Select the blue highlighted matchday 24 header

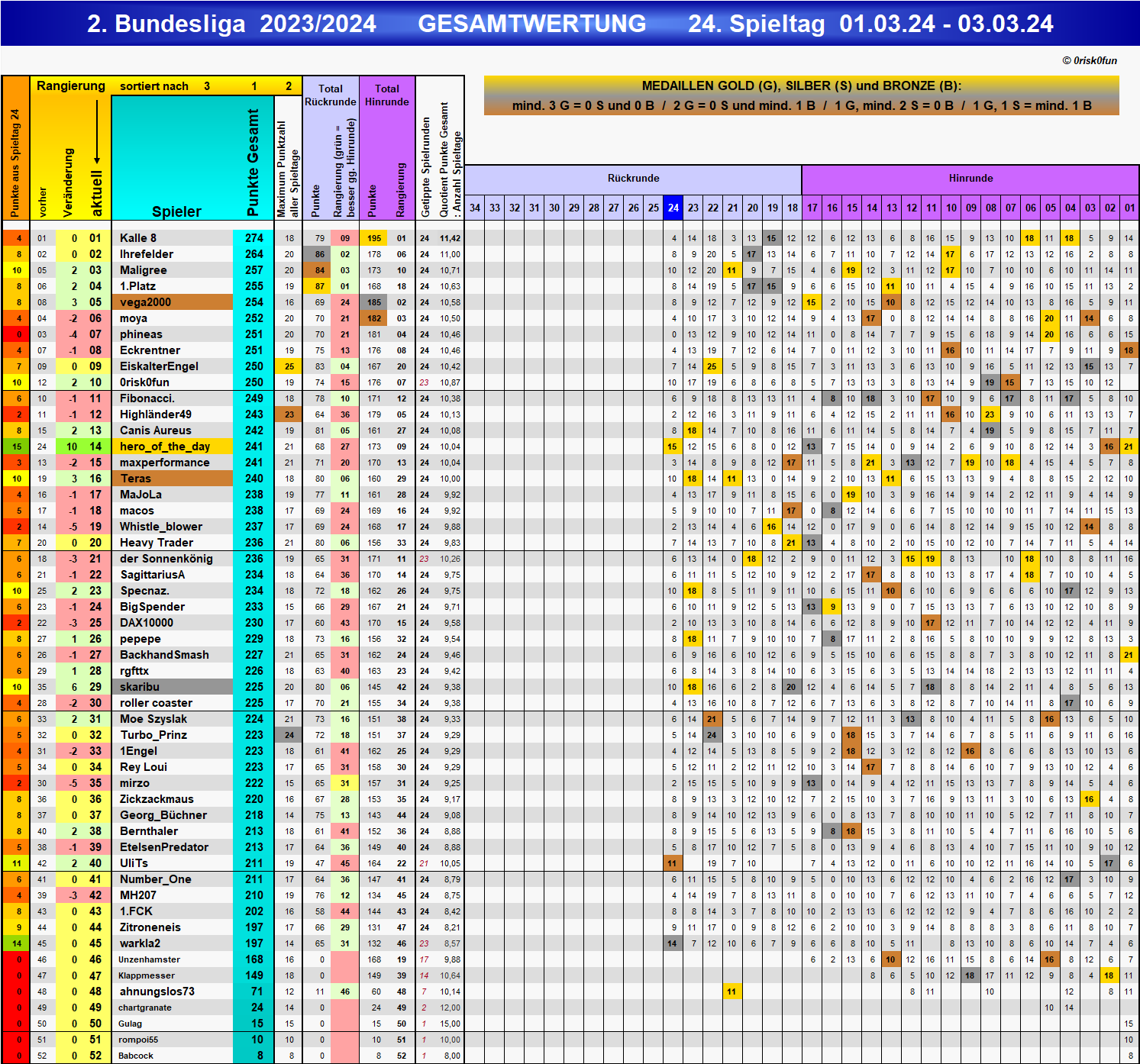(673, 208)
